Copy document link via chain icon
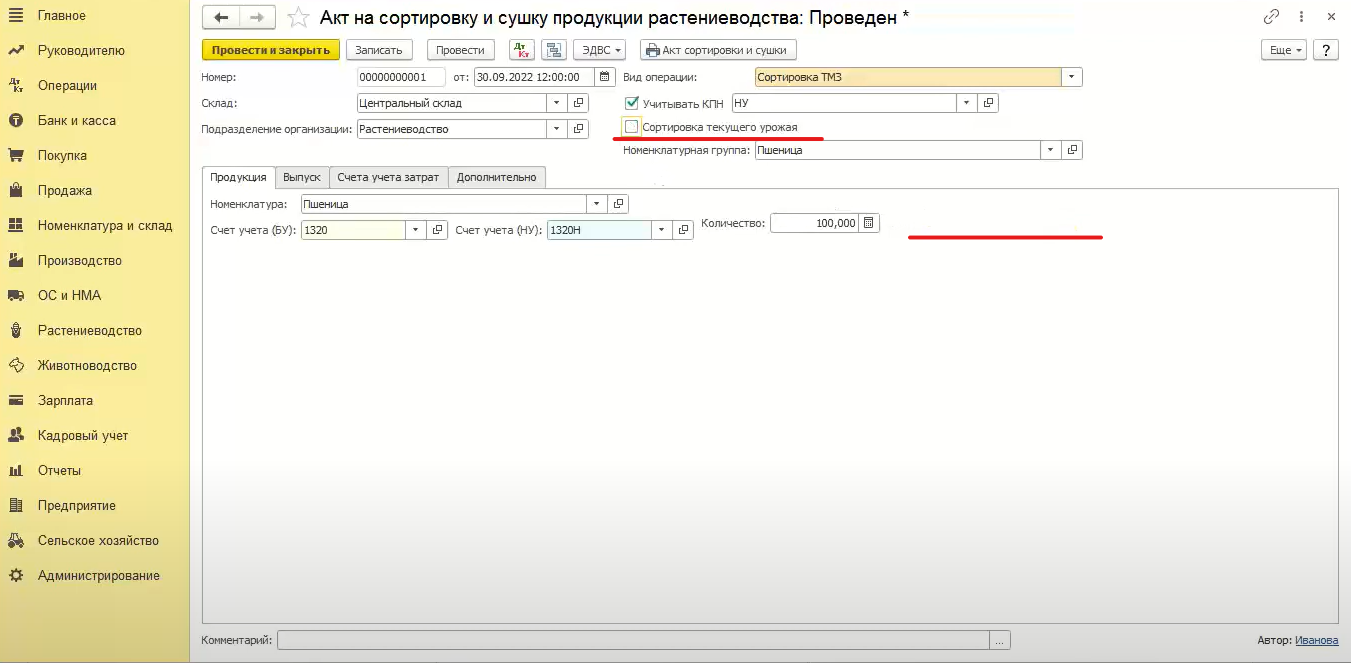Screen dimensions: 1351x663 [x=1272, y=17]
